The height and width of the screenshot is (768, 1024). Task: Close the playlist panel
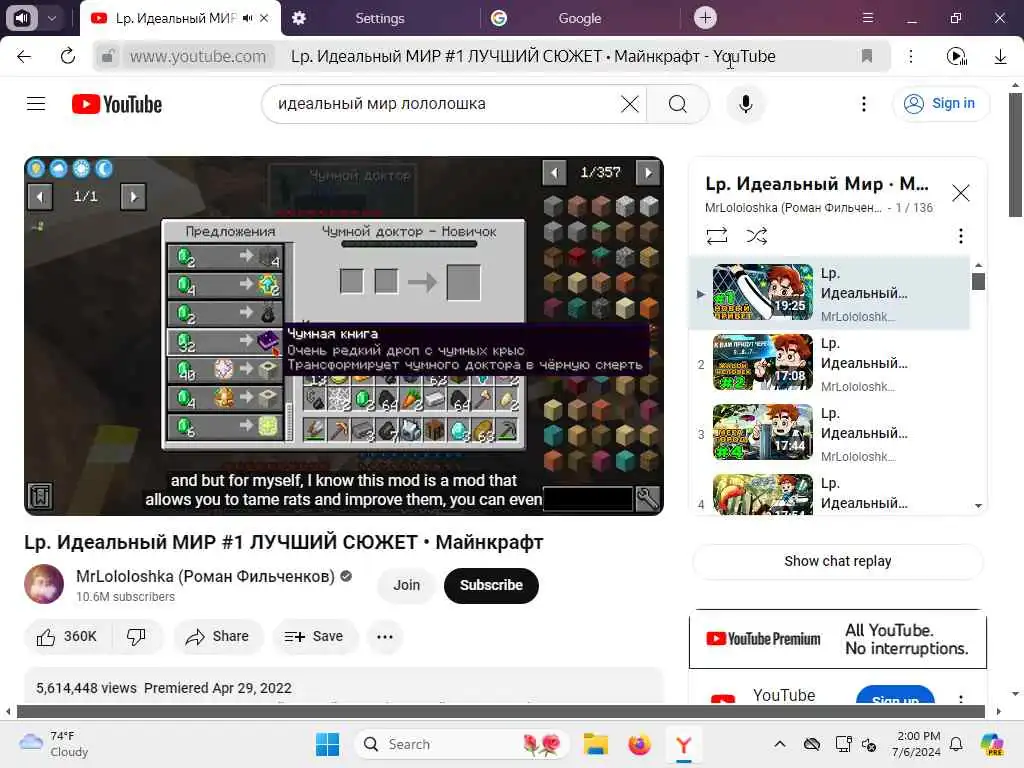(x=960, y=193)
